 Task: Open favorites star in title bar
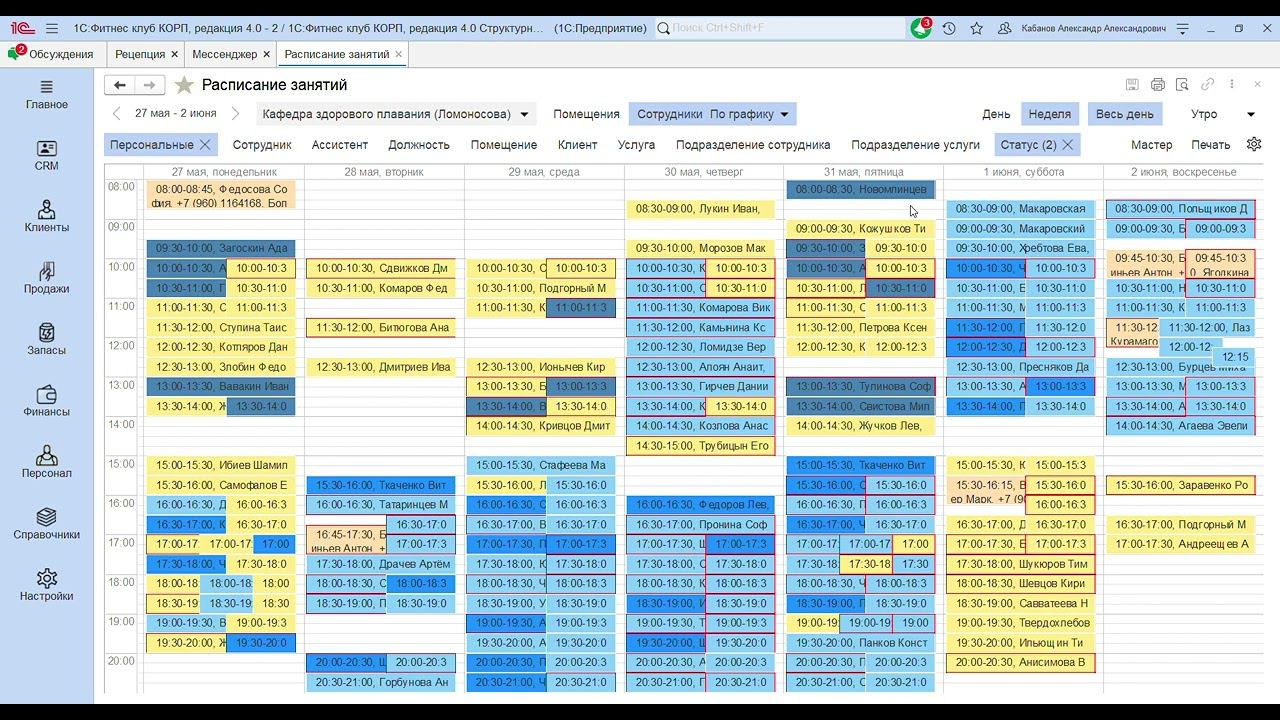point(977,29)
